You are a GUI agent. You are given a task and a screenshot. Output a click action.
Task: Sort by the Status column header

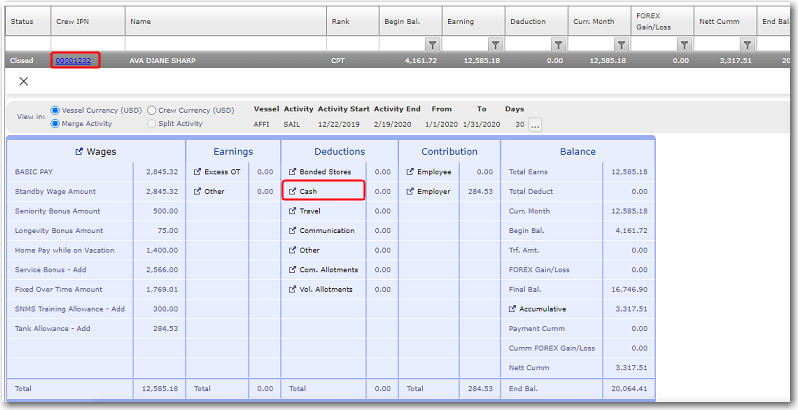pos(22,21)
